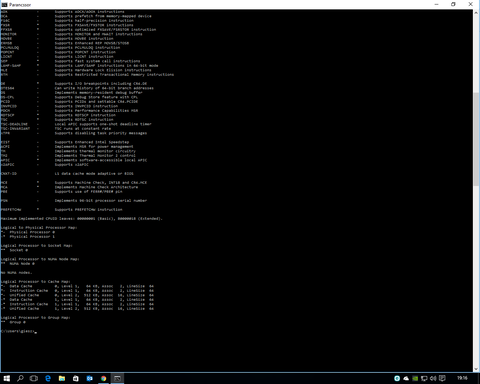Click 'Supports fast system call instructions' line
The height and width of the screenshot is (384, 480).
tap(97, 61)
